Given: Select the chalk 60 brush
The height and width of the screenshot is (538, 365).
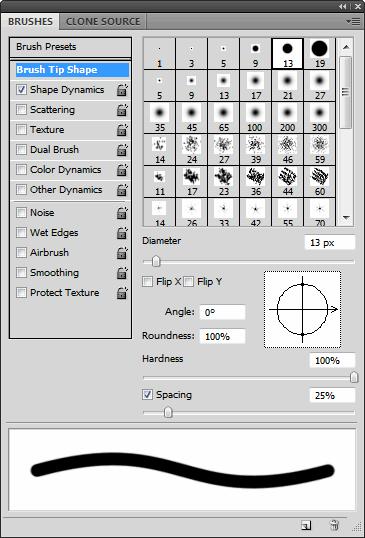Looking at the screenshot, I should (319, 182).
